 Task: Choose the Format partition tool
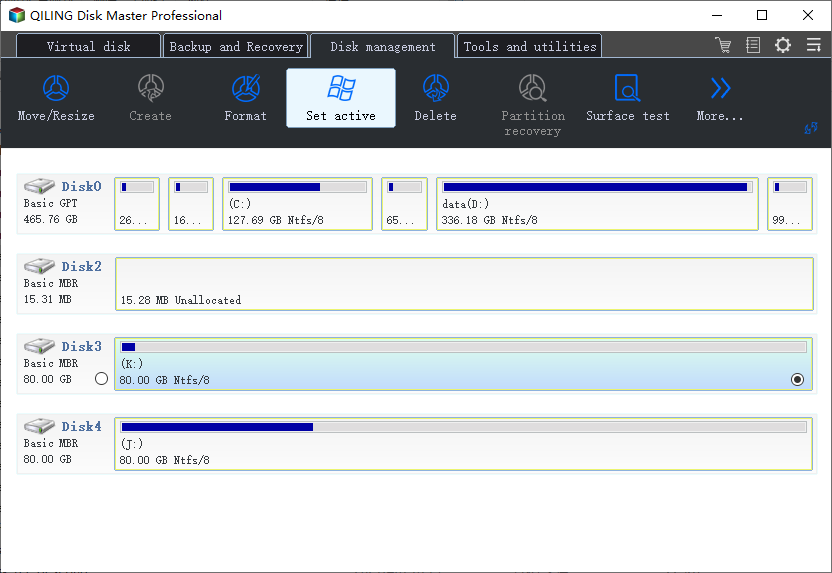tap(246, 99)
